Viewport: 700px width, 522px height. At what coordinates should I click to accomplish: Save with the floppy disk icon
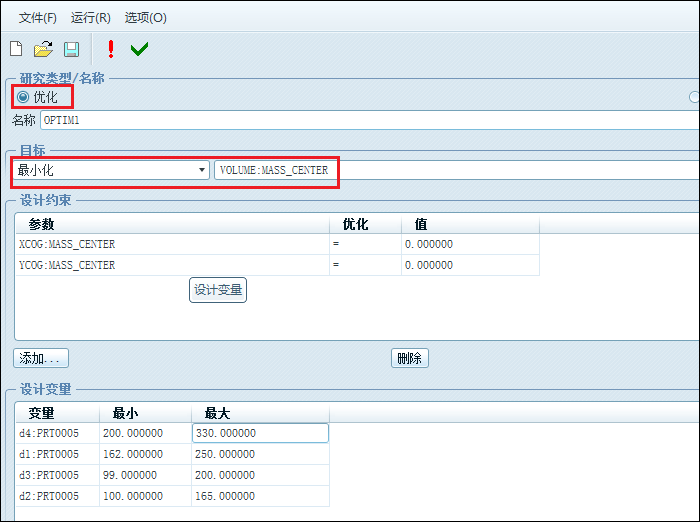[x=71, y=49]
